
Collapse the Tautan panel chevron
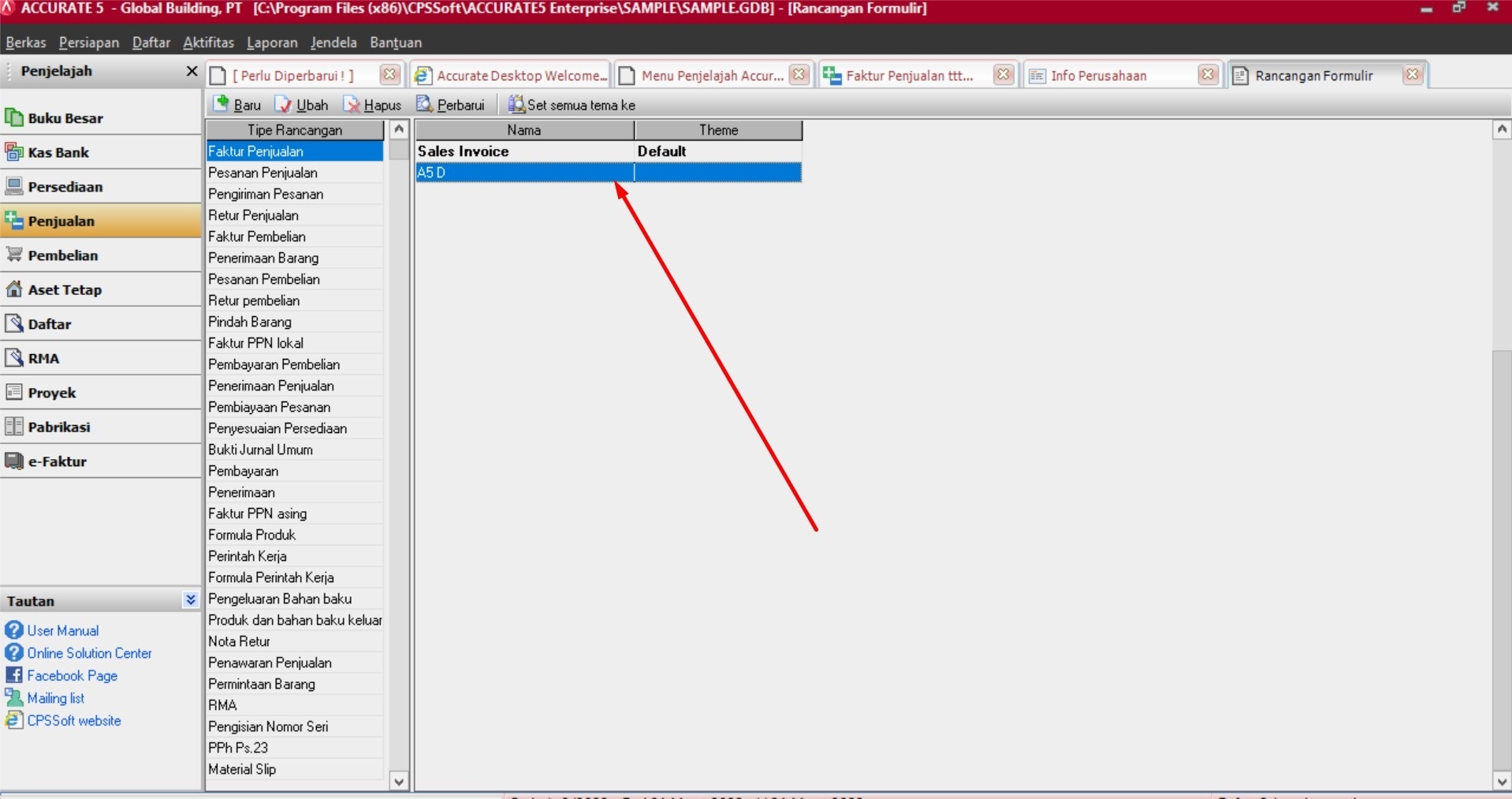click(190, 600)
